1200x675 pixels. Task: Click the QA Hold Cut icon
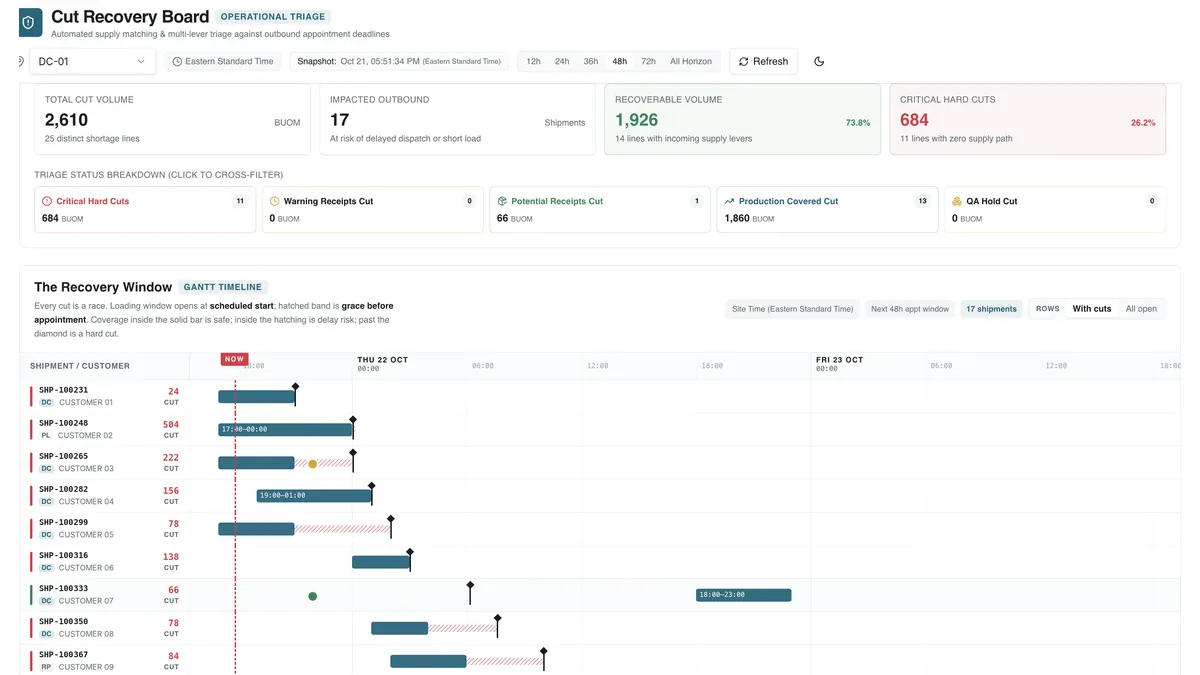pos(957,201)
